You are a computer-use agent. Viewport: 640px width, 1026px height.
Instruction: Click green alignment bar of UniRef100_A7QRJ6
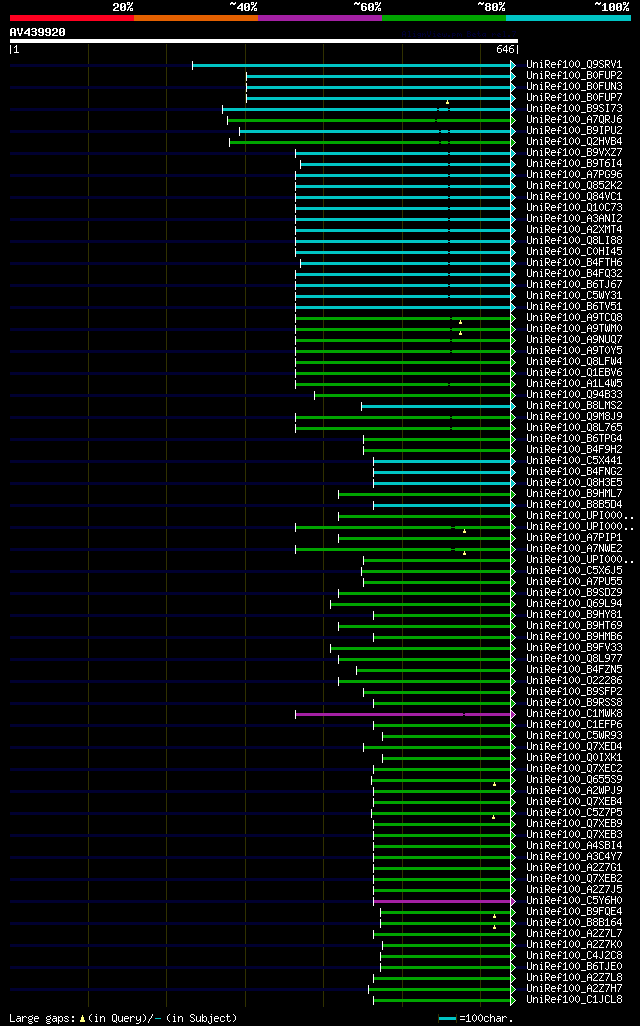tap(370, 120)
